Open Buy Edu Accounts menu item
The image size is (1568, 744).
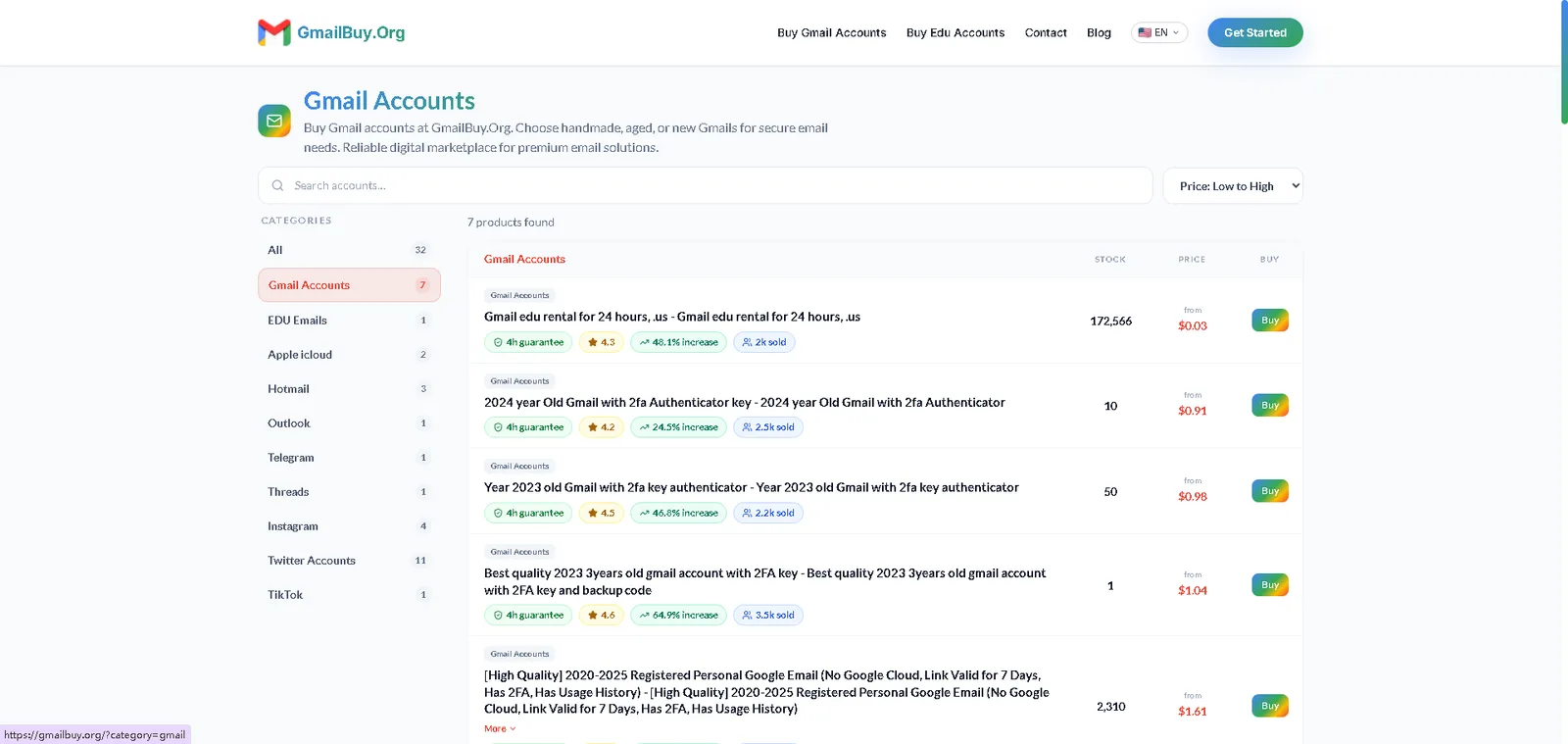(955, 32)
